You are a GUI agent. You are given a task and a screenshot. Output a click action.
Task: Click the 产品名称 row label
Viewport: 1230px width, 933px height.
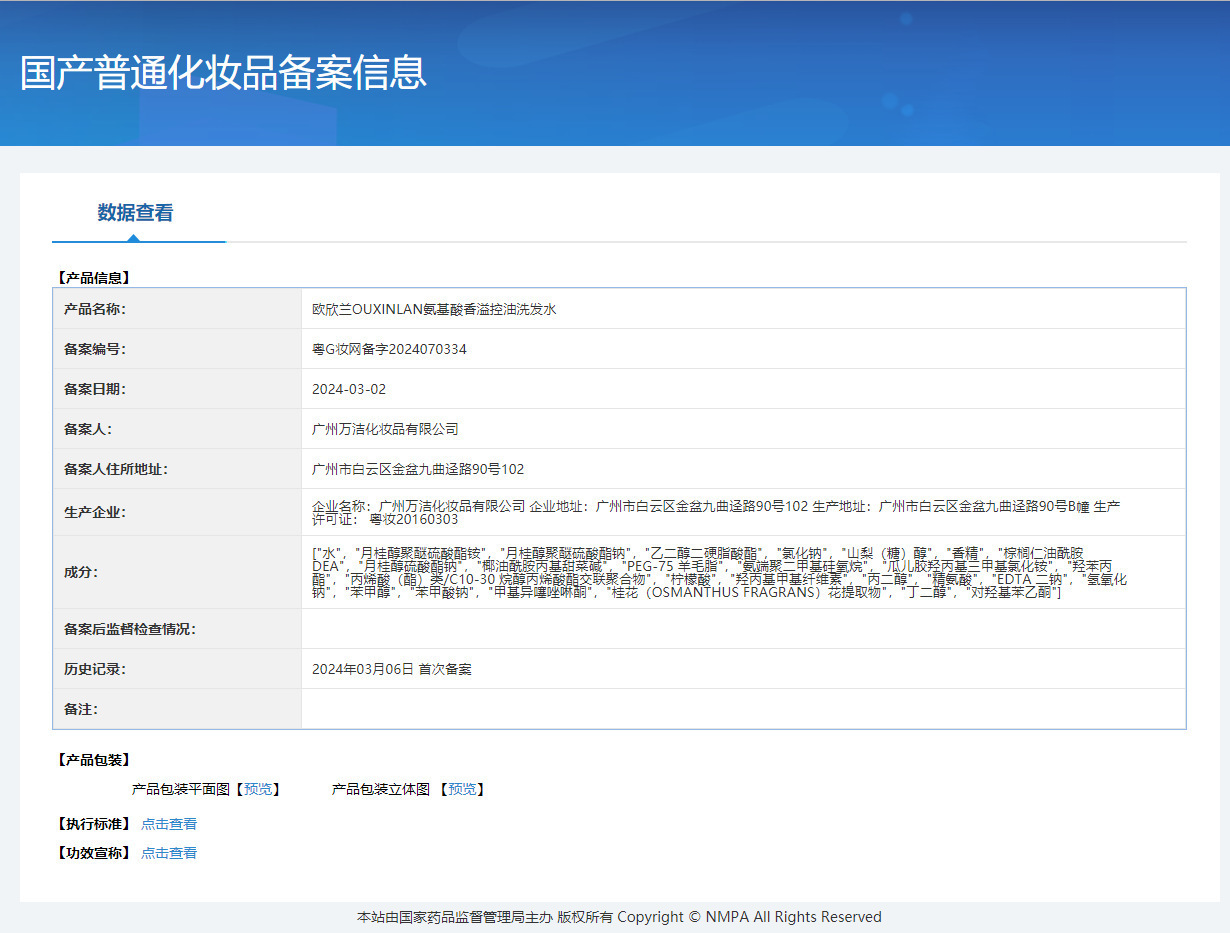click(95, 309)
